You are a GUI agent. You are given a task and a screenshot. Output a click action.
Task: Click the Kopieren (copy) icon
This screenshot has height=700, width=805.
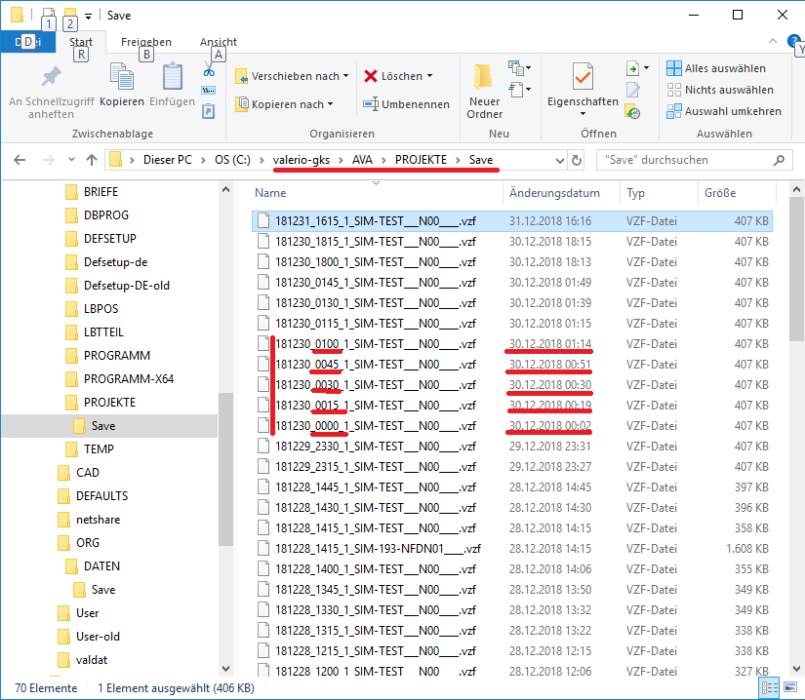coord(122,80)
